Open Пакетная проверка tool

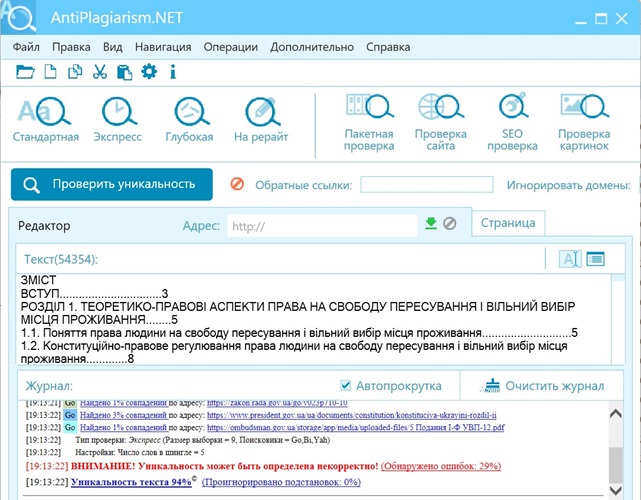click(369, 123)
